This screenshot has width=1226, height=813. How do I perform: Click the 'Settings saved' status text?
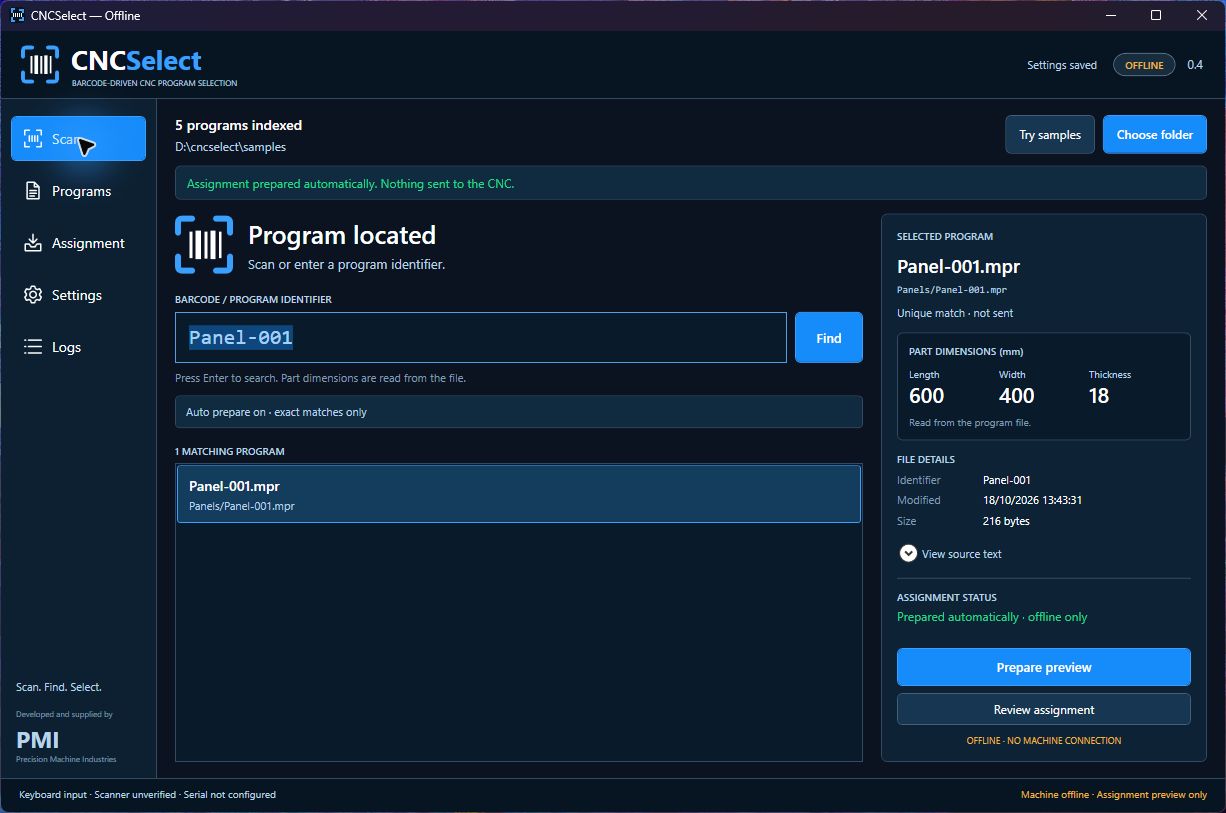click(1062, 65)
